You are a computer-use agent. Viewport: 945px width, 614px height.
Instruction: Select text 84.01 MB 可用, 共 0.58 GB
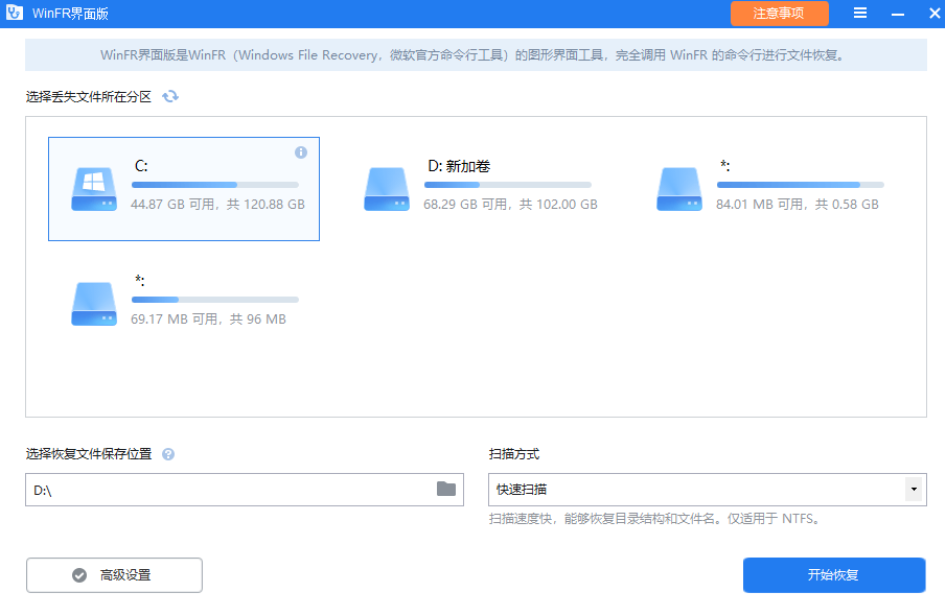(797, 204)
